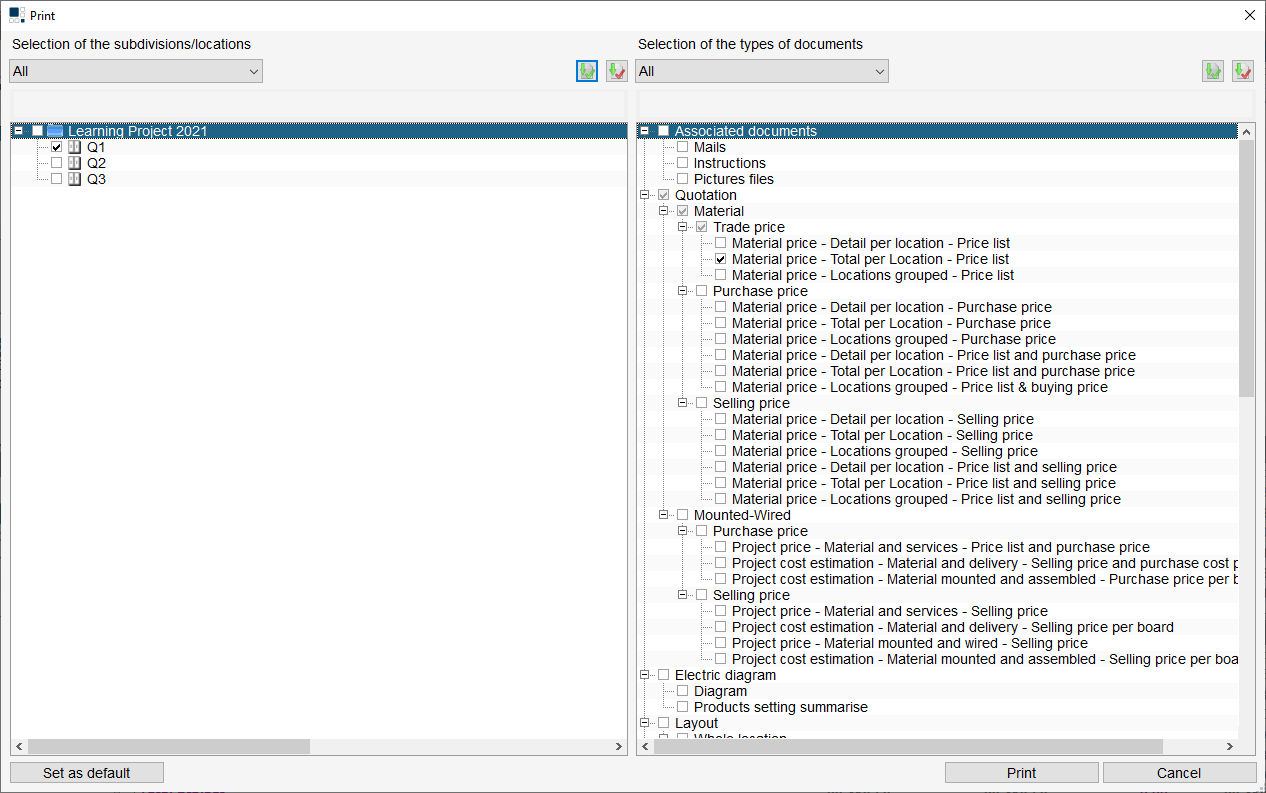Click the green select-all documents icon on the left panel
The width and height of the screenshot is (1266, 793).
click(x=587, y=70)
